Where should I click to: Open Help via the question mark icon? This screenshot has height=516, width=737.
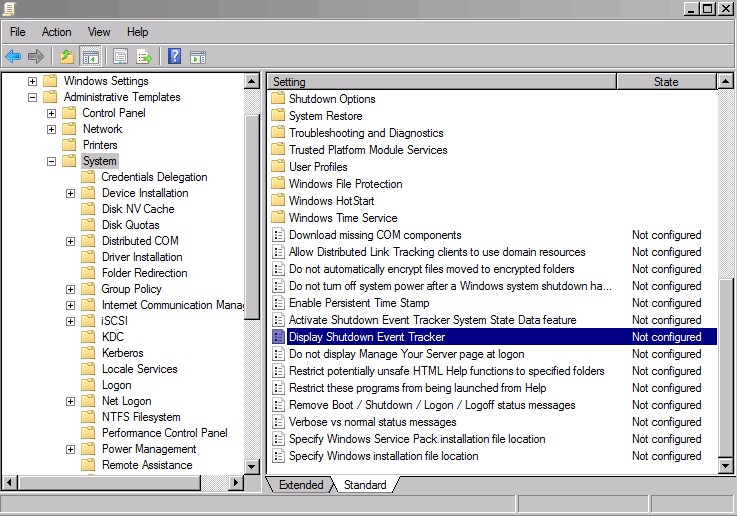(x=174, y=57)
